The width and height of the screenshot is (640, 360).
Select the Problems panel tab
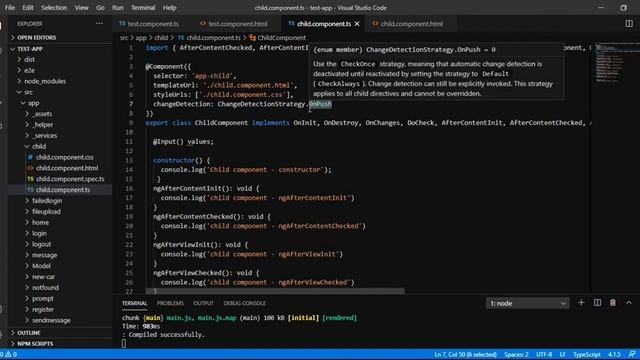(170, 303)
